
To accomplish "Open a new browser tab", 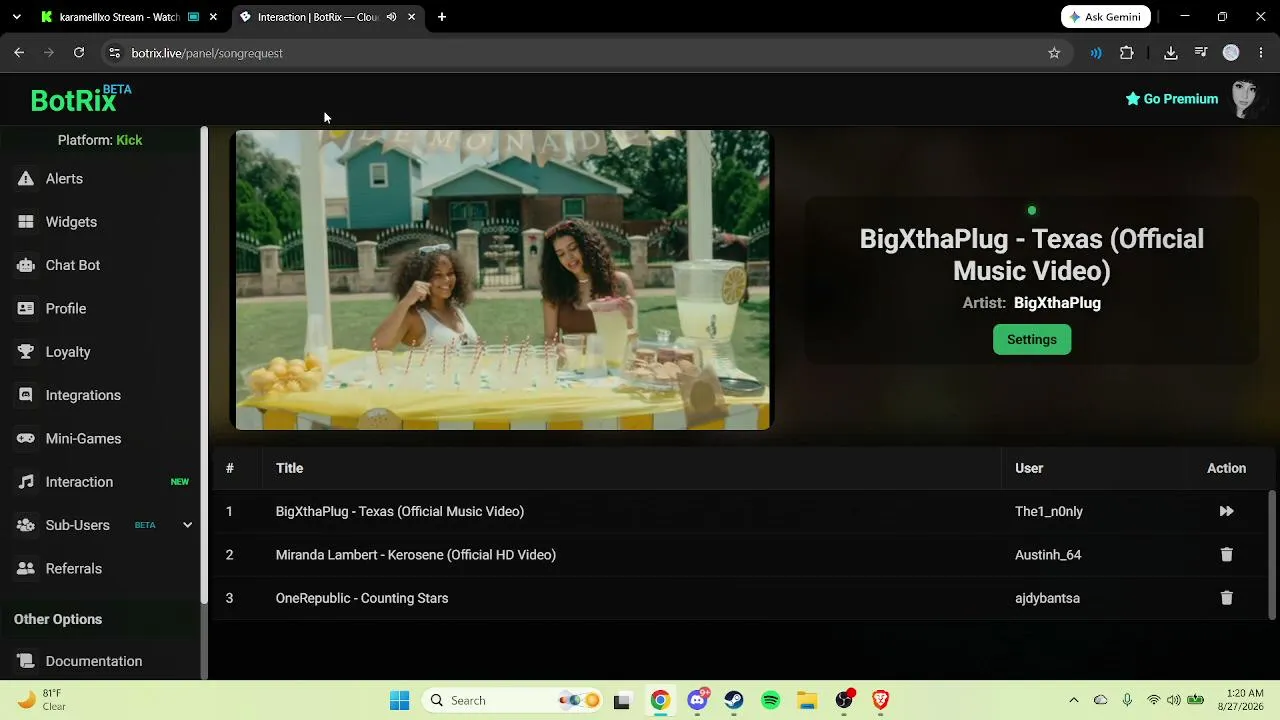I will (x=442, y=17).
